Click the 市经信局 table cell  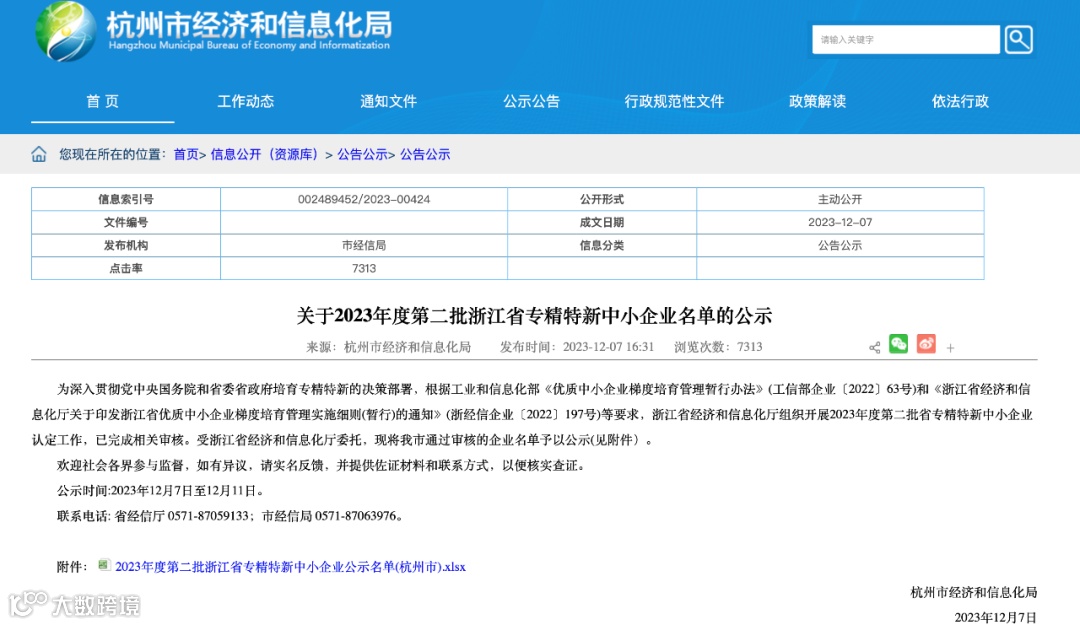(364, 245)
